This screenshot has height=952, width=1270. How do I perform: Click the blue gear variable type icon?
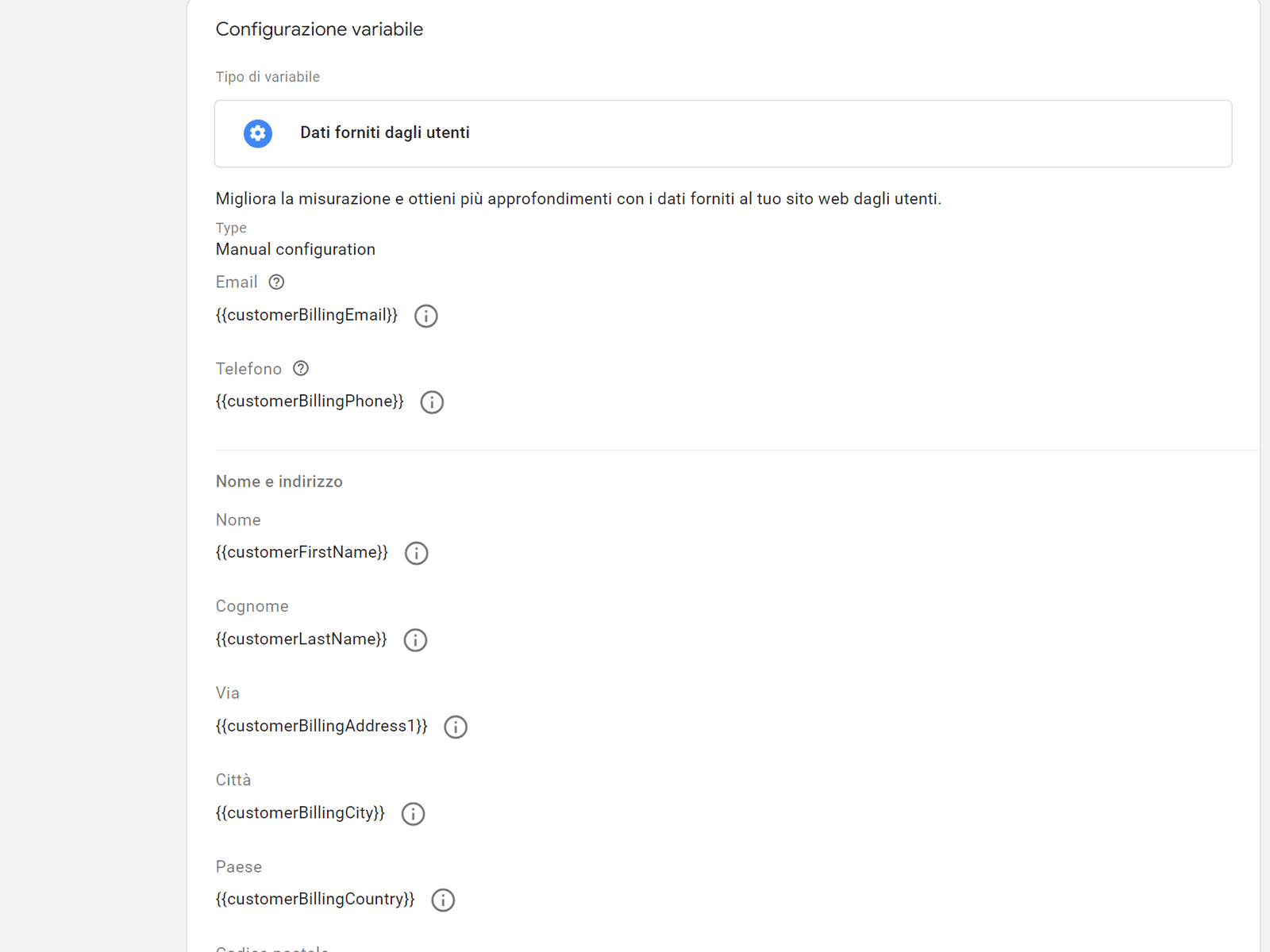(258, 133)
